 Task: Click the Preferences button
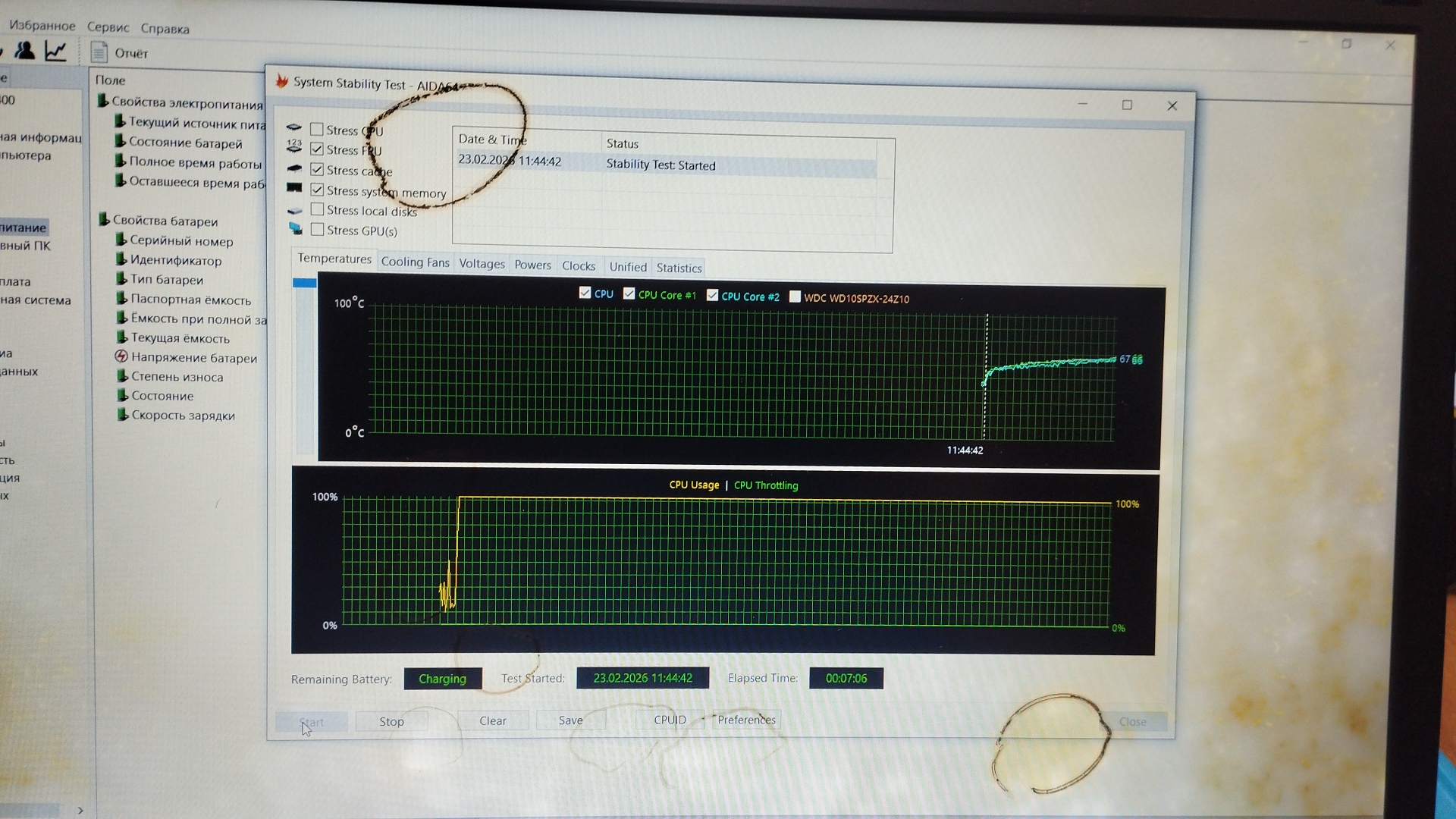tap(746, 720)
